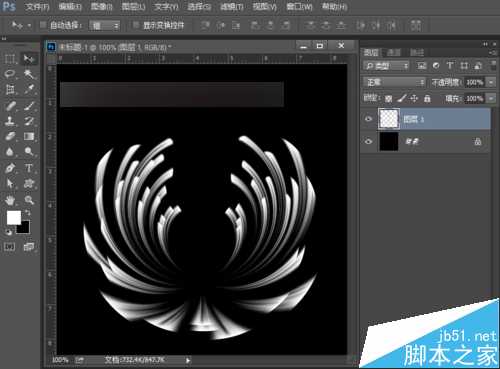Open the 窗口(W) menu

point(299,7)
